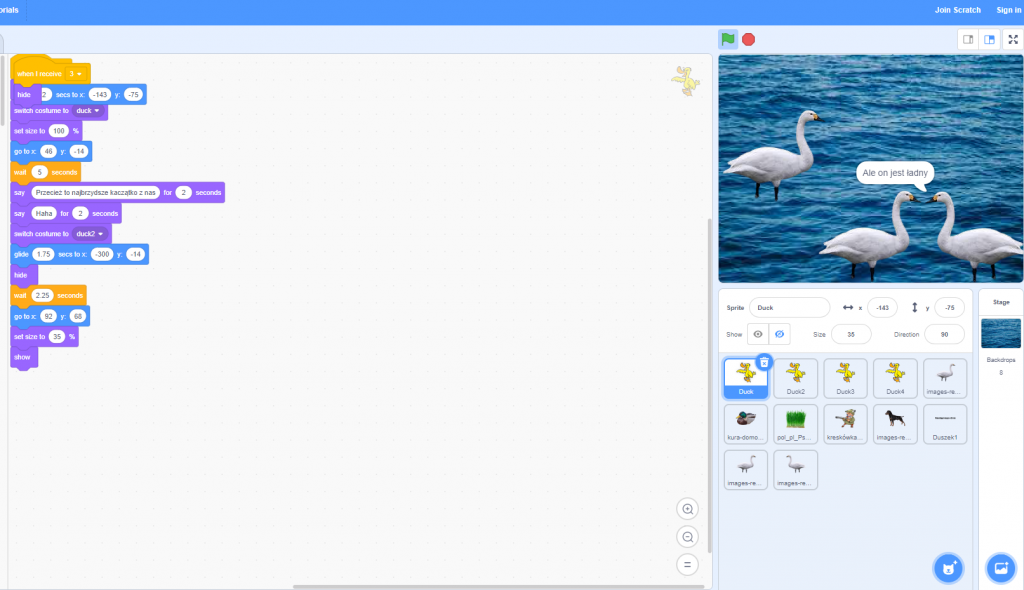The width and height of the screenshot is (1024, 590).
Task: Switch to large stage layout
Action: coord(989,39)
